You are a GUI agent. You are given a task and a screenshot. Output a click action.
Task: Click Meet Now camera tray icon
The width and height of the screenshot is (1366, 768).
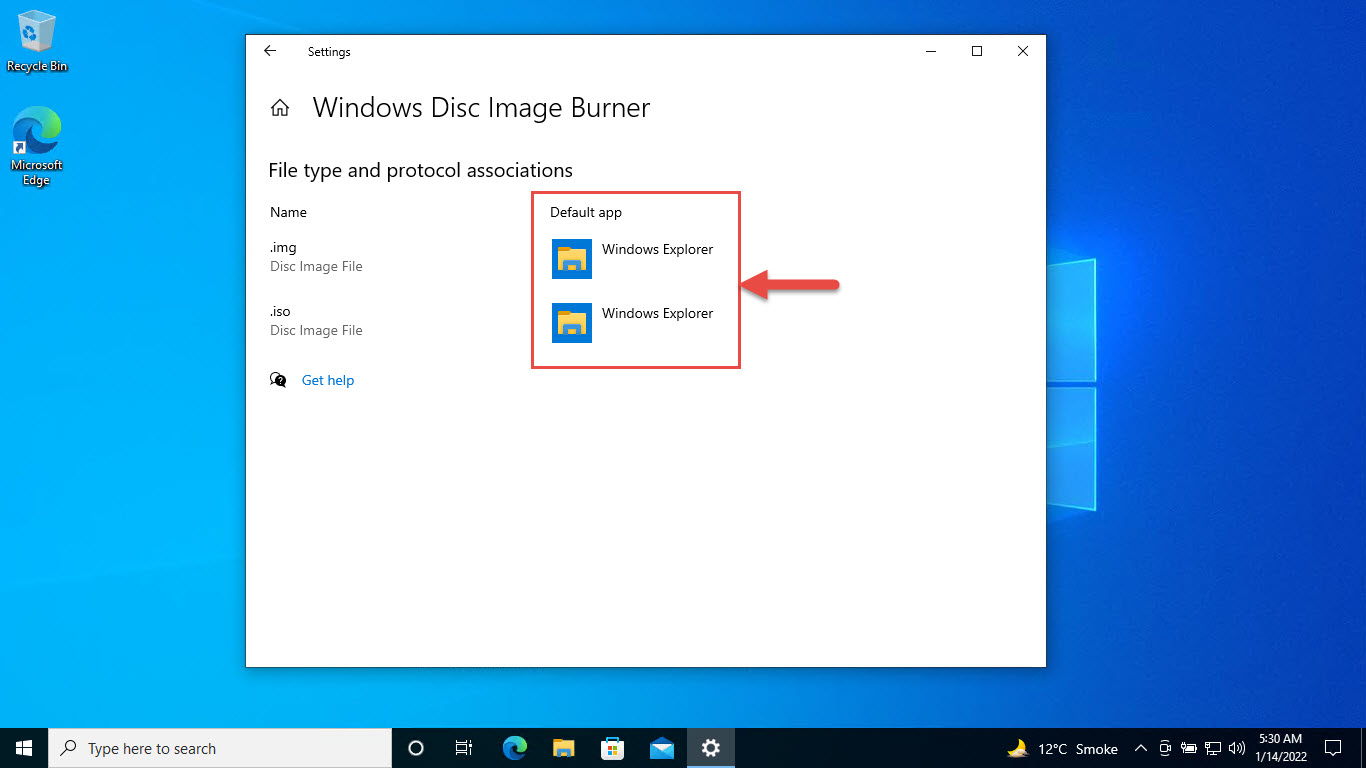click(1166, 749)
